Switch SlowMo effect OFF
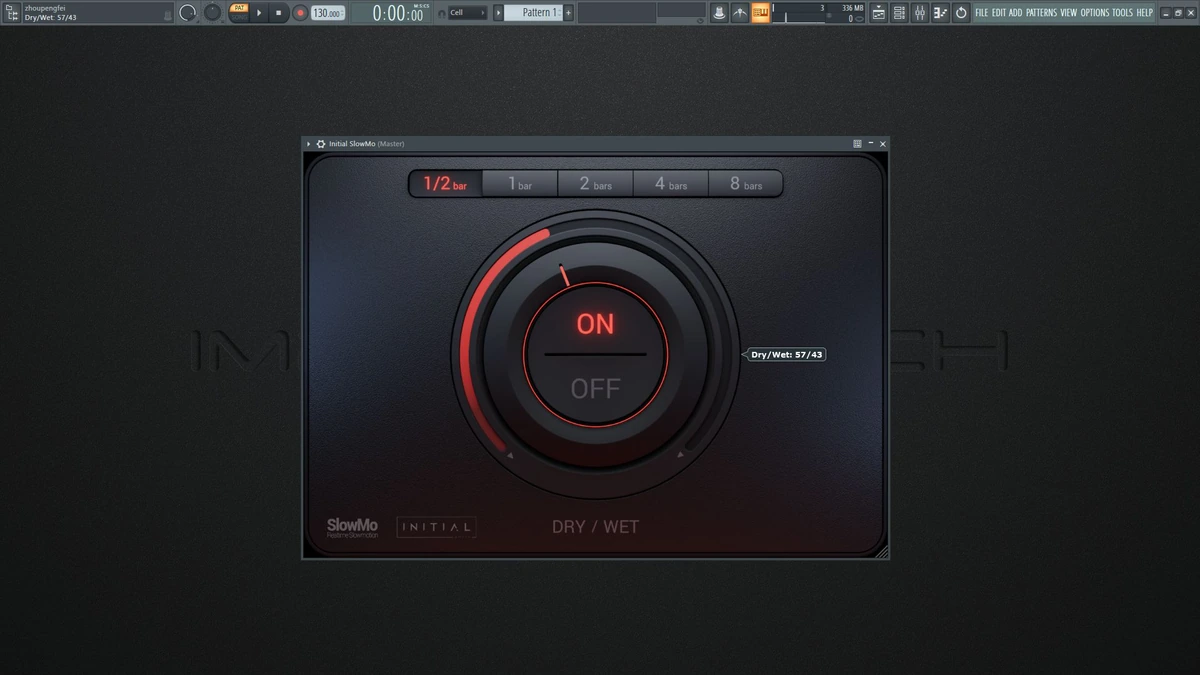Image resolution: width=1200 pixels, height=675 pixels. pyautogui.click(x=596, y=388)
